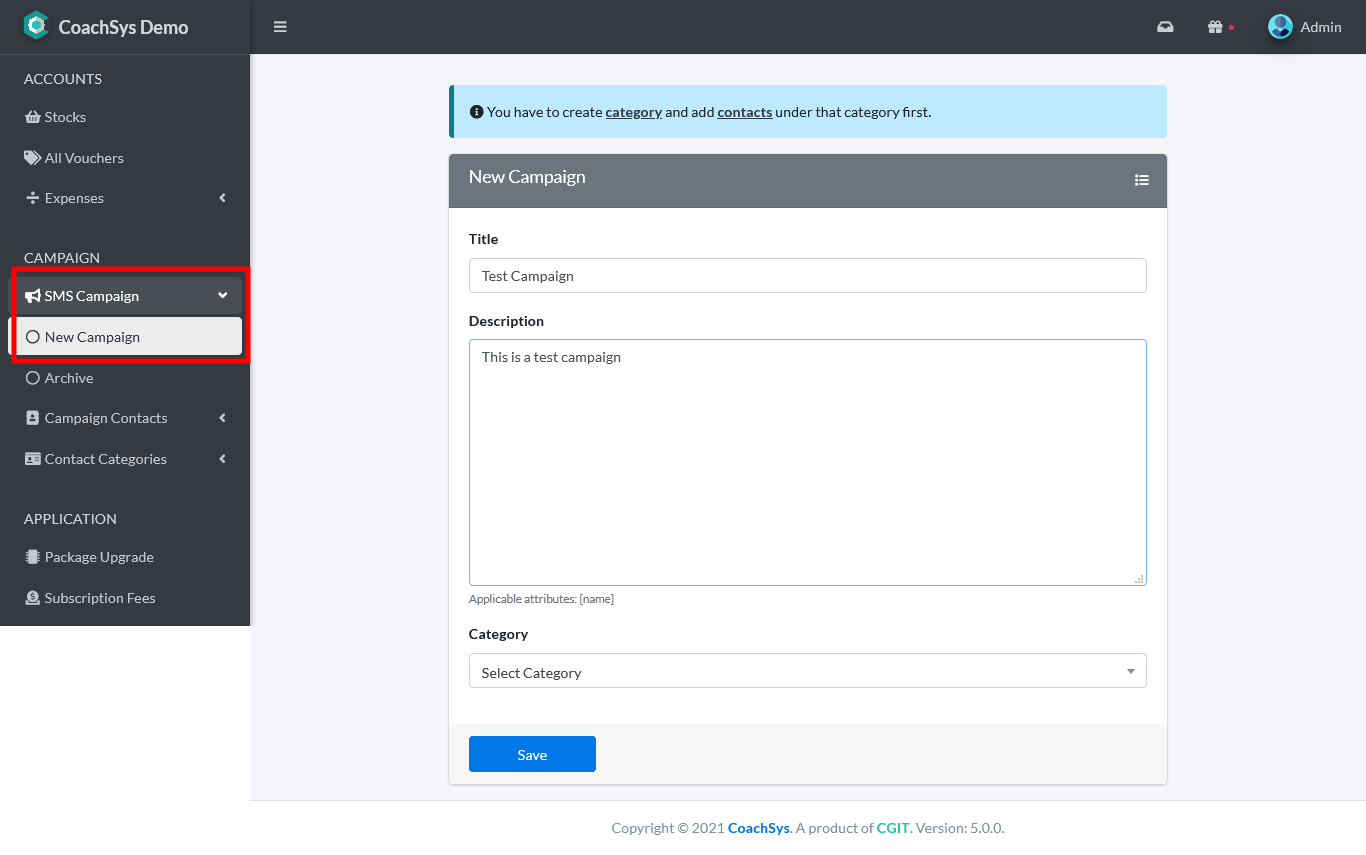Open the Select Category dropdown
The image size is (1366, 855).
807,671
